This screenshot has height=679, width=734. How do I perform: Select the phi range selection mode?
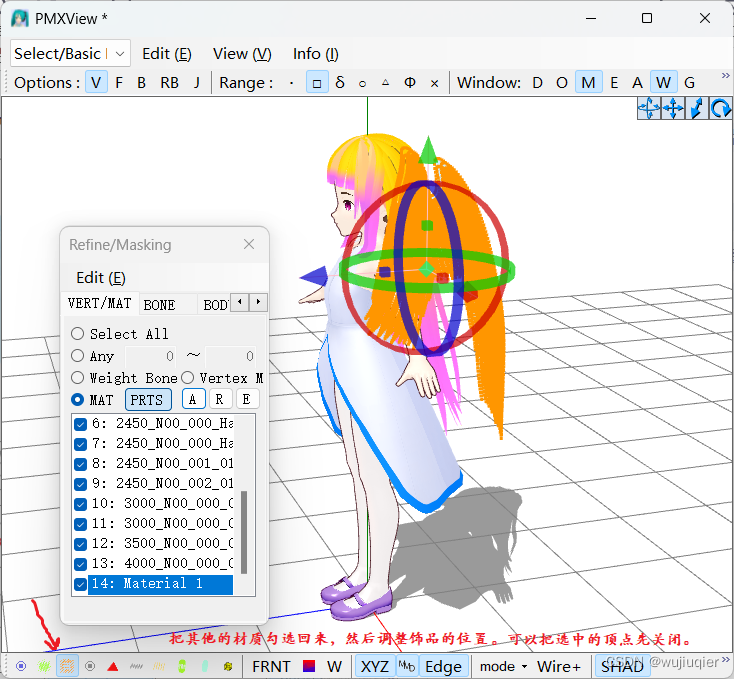410,83
